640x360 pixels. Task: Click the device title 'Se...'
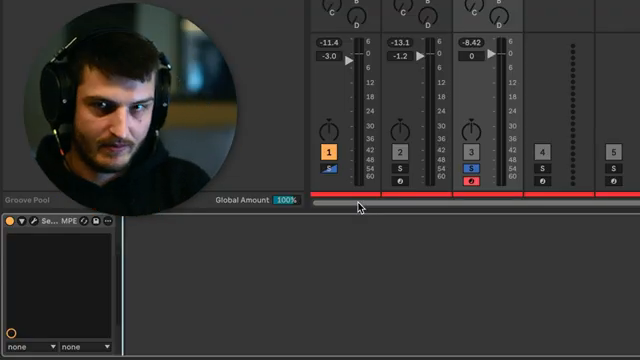(49, 221)
